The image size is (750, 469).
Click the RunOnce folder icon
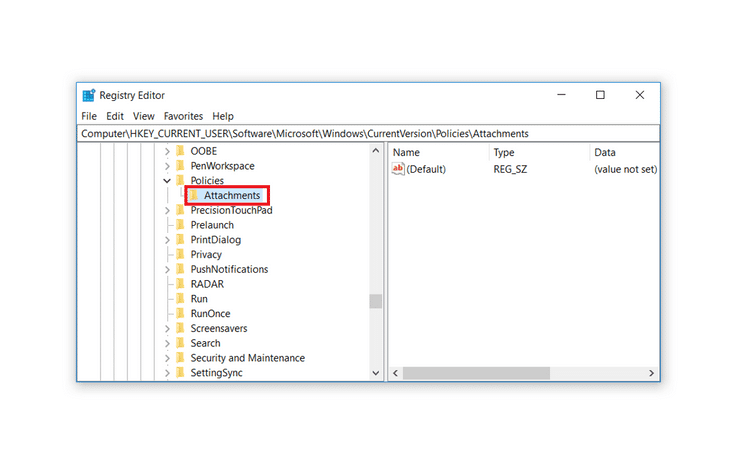pos(180,314)
